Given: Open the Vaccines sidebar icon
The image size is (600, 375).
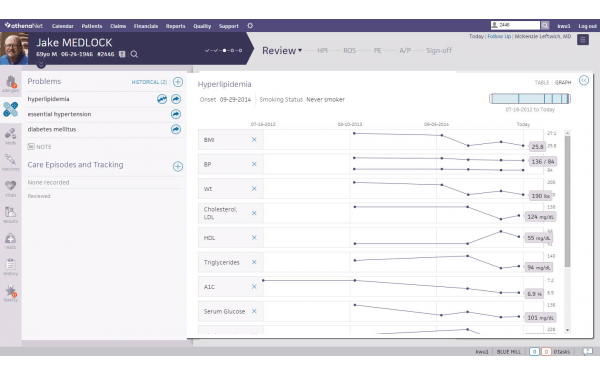Looking at the screenshot, I should (10, 162).
